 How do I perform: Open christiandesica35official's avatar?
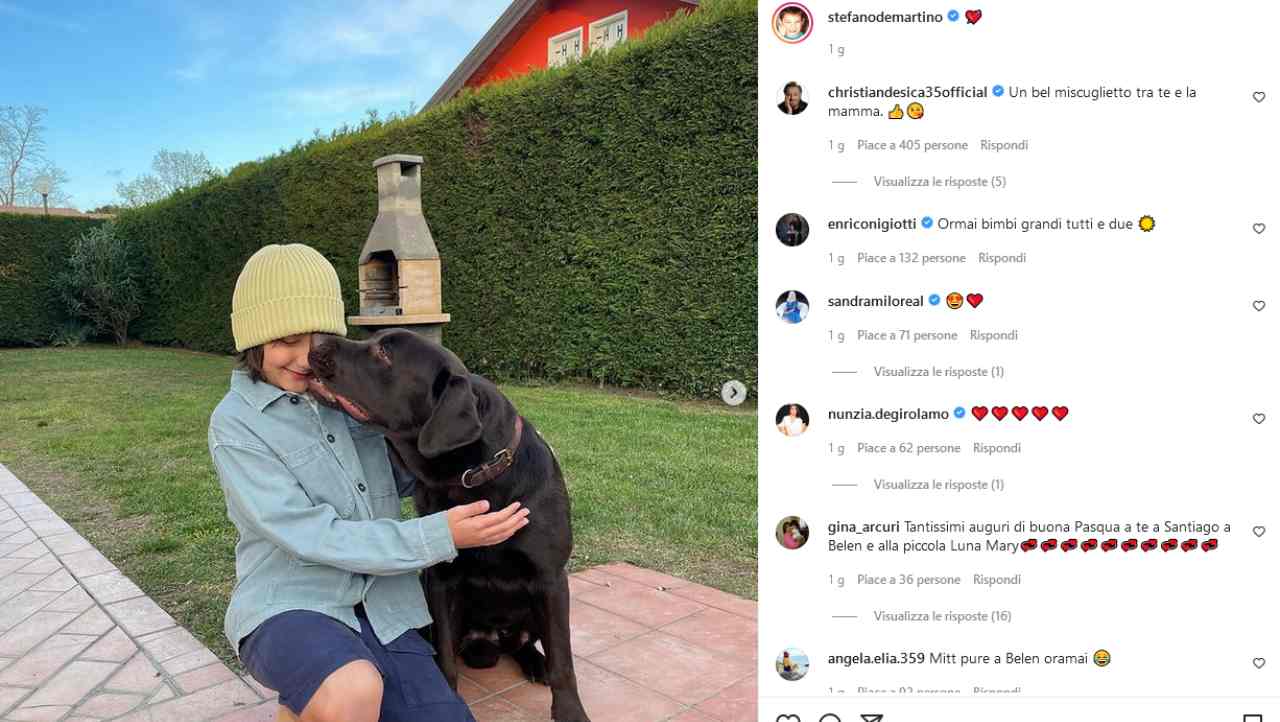tap(792, 98)
